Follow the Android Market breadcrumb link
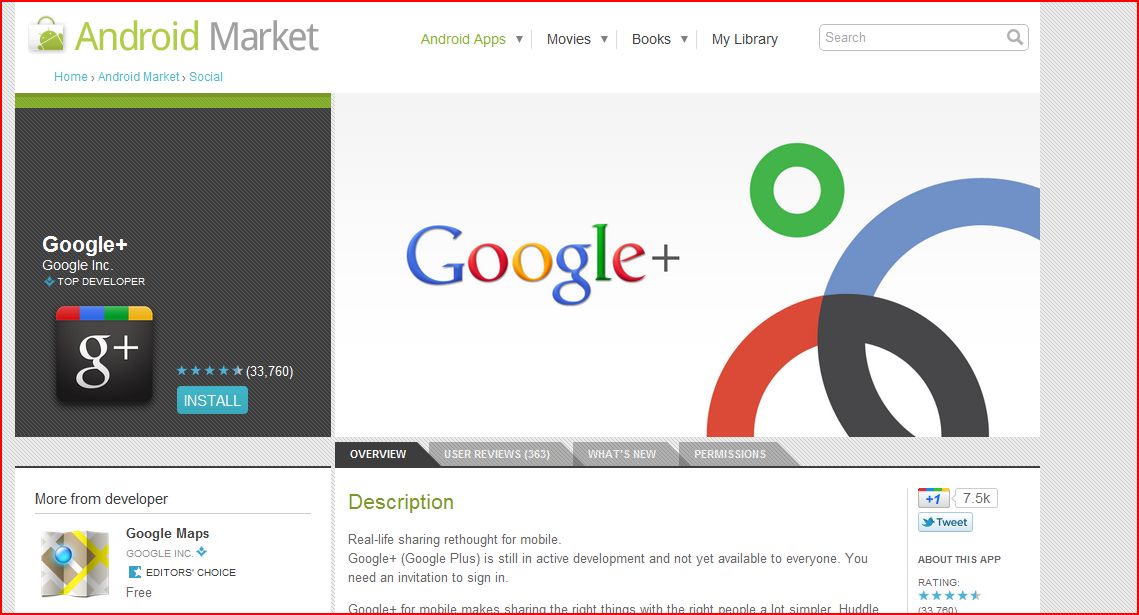The width and height of the screenshot is (1139, 615). (138, 76)
